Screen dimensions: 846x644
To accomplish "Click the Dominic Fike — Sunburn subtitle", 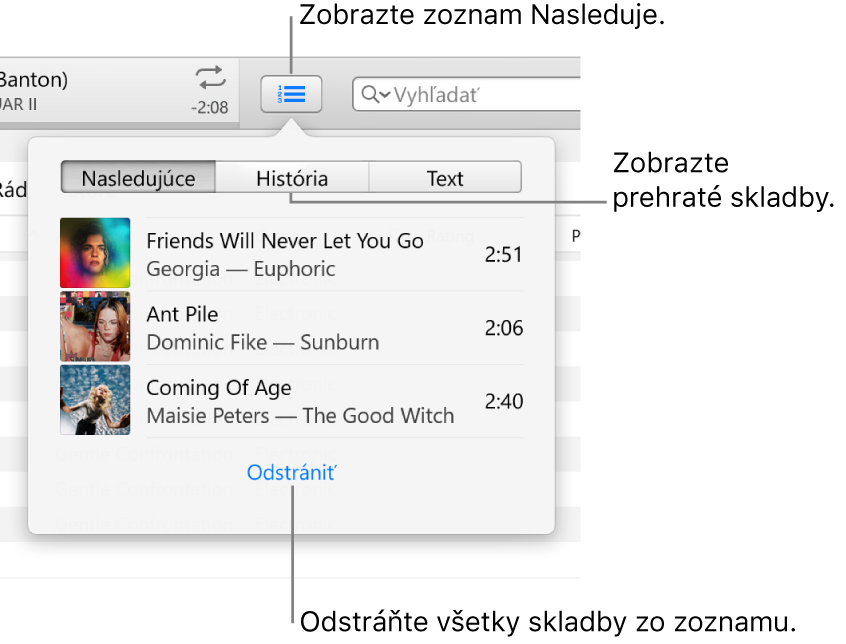I will [x=263, y=342].
